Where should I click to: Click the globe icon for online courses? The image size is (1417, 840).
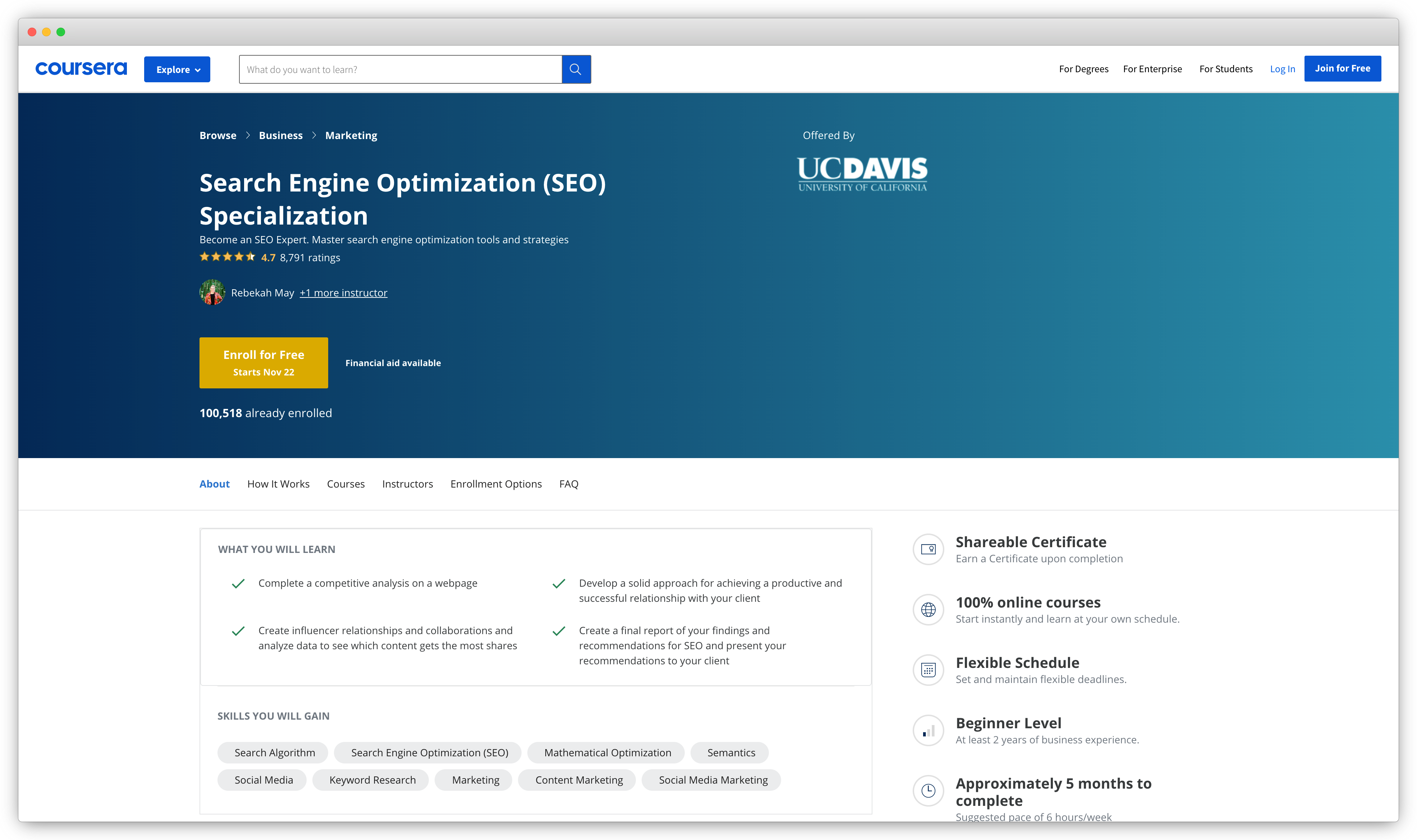[928, 610]
